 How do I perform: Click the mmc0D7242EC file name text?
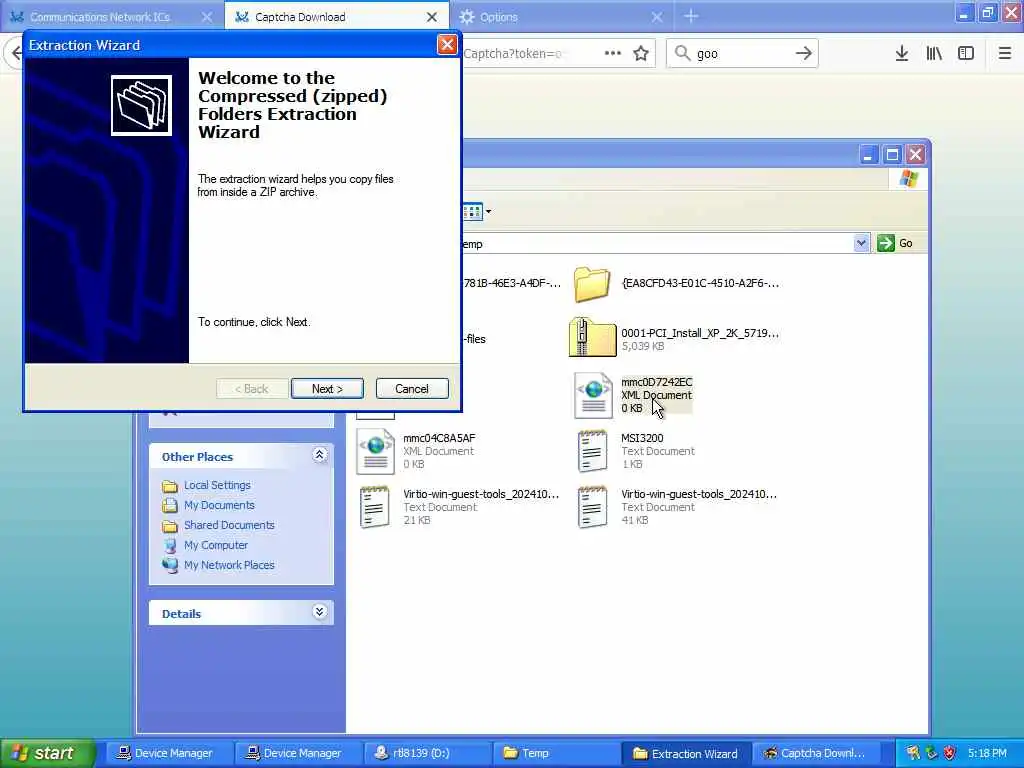coord(656,382)
